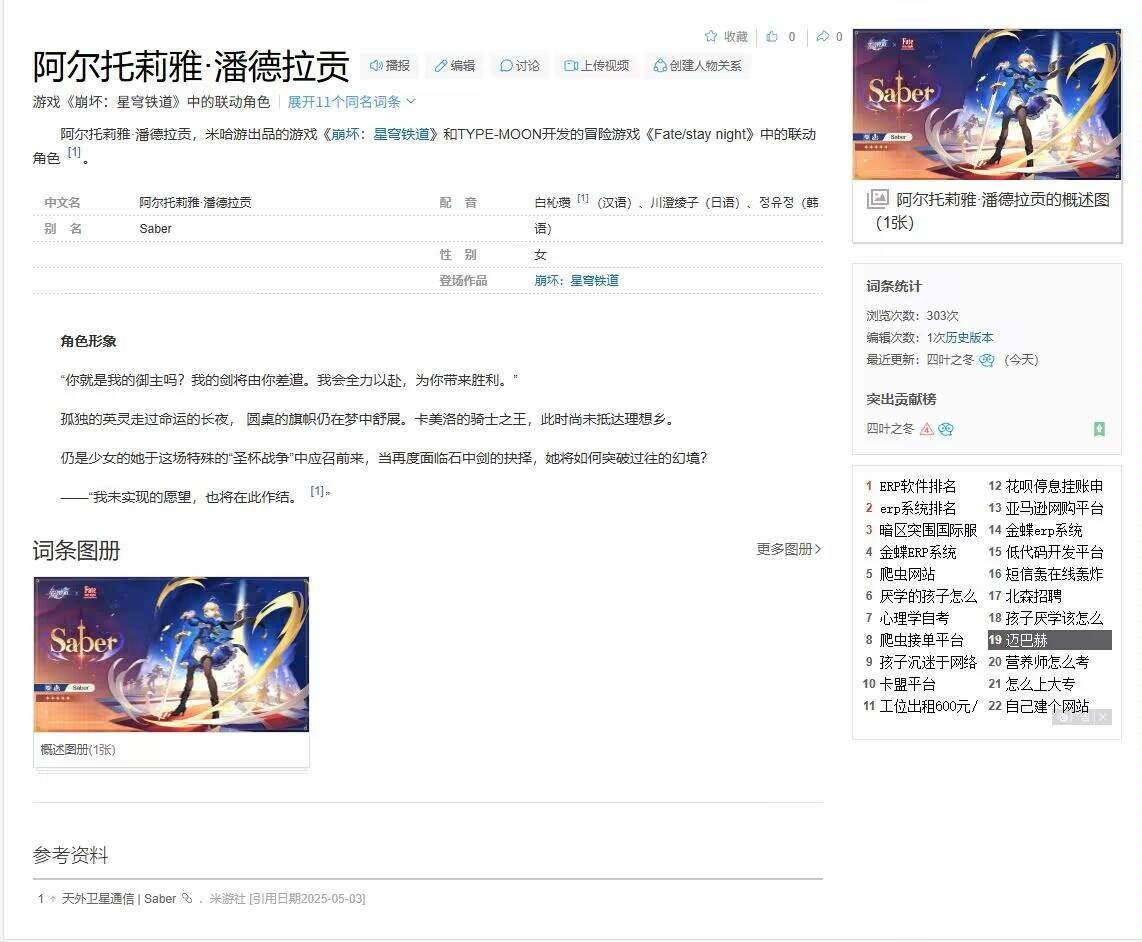Open ad link 孩子厌学该怎么
Image resolution: width=1142 pixels, height=942 pixels.
tap(1054, 618)
